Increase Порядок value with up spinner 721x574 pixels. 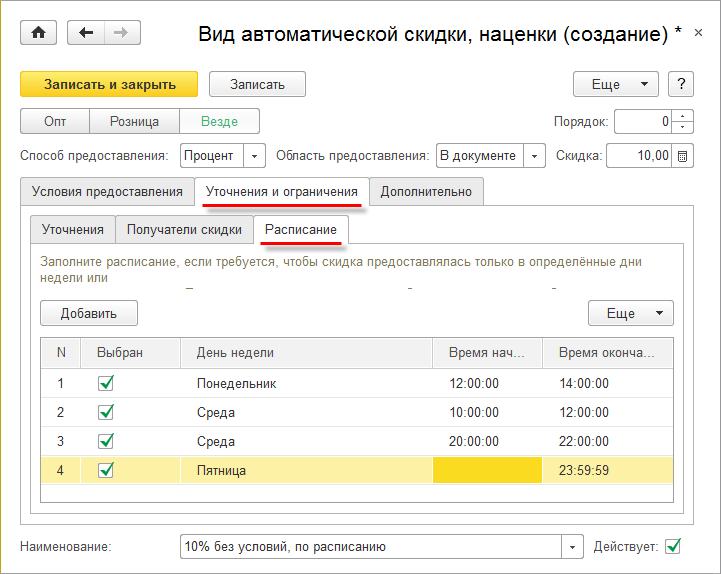coord(683,116)
